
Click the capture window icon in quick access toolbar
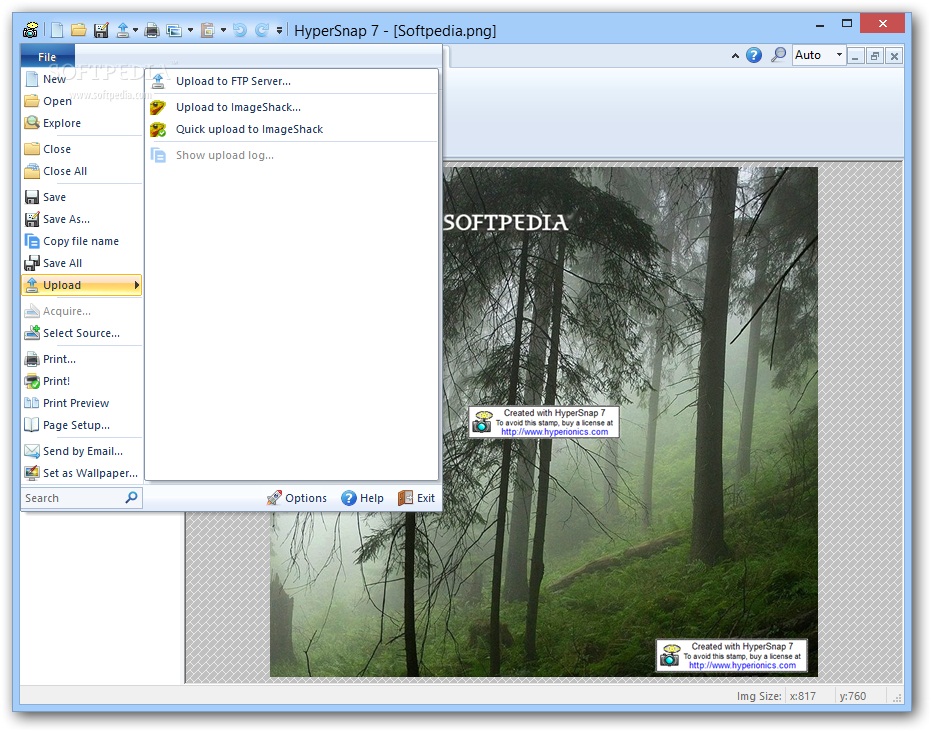tap(174, 30)
